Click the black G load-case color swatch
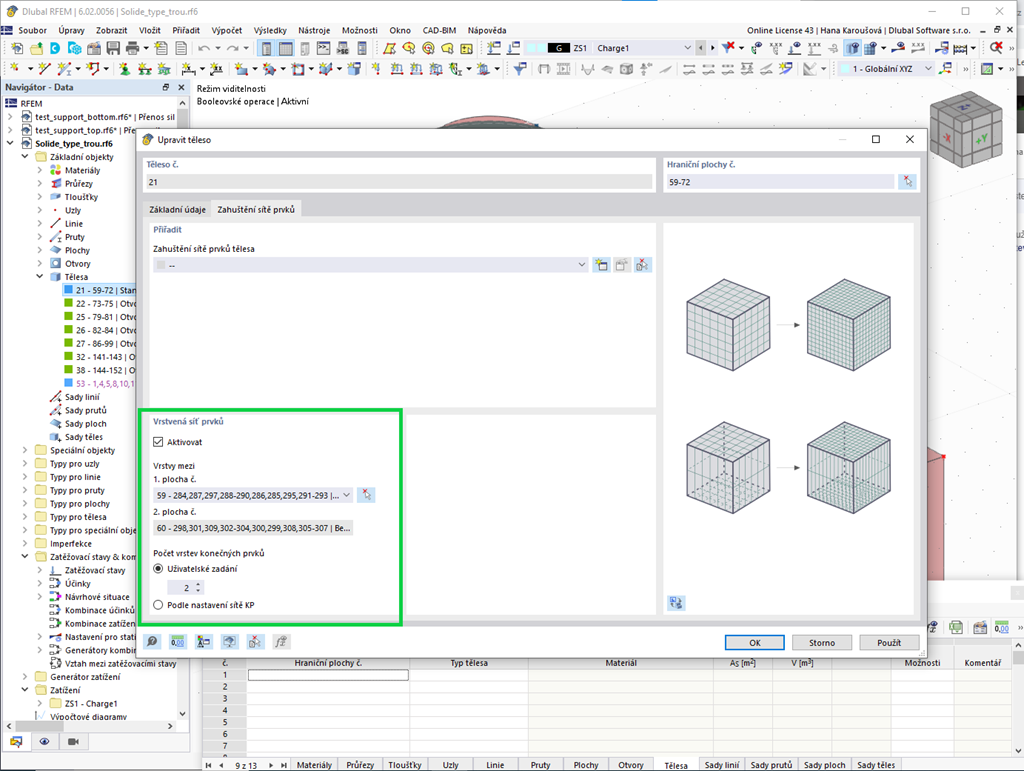The image size is (1024, 771). (x=558, y=48)
